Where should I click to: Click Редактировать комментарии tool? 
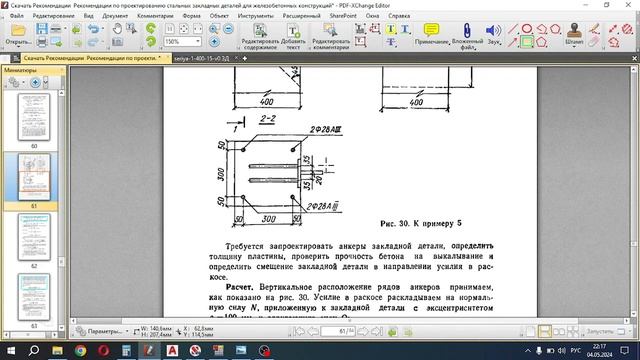coord(331,36)
